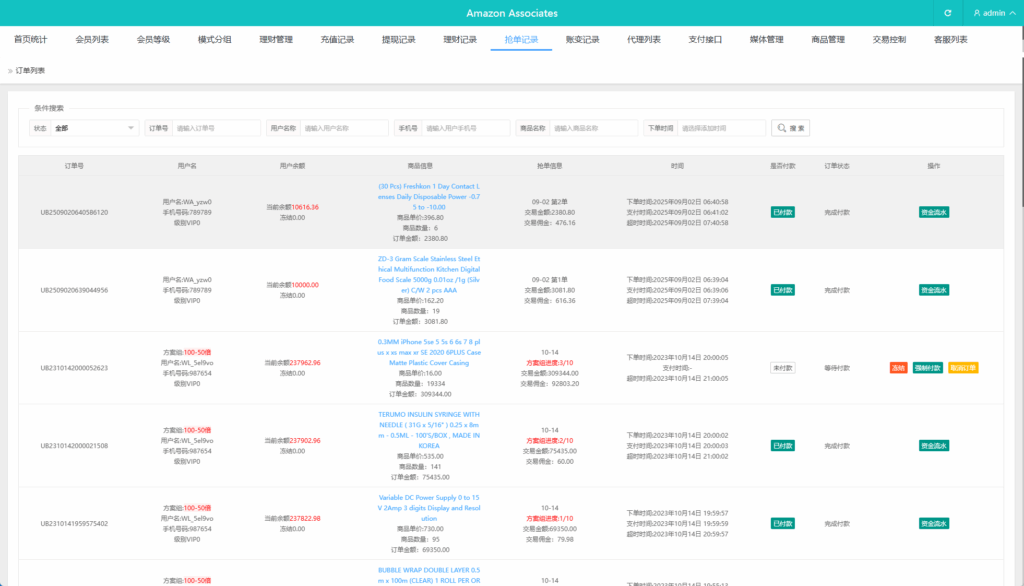
Task: Expand the admin account dropdown arrow
Action: click(x=1013, y=13)
